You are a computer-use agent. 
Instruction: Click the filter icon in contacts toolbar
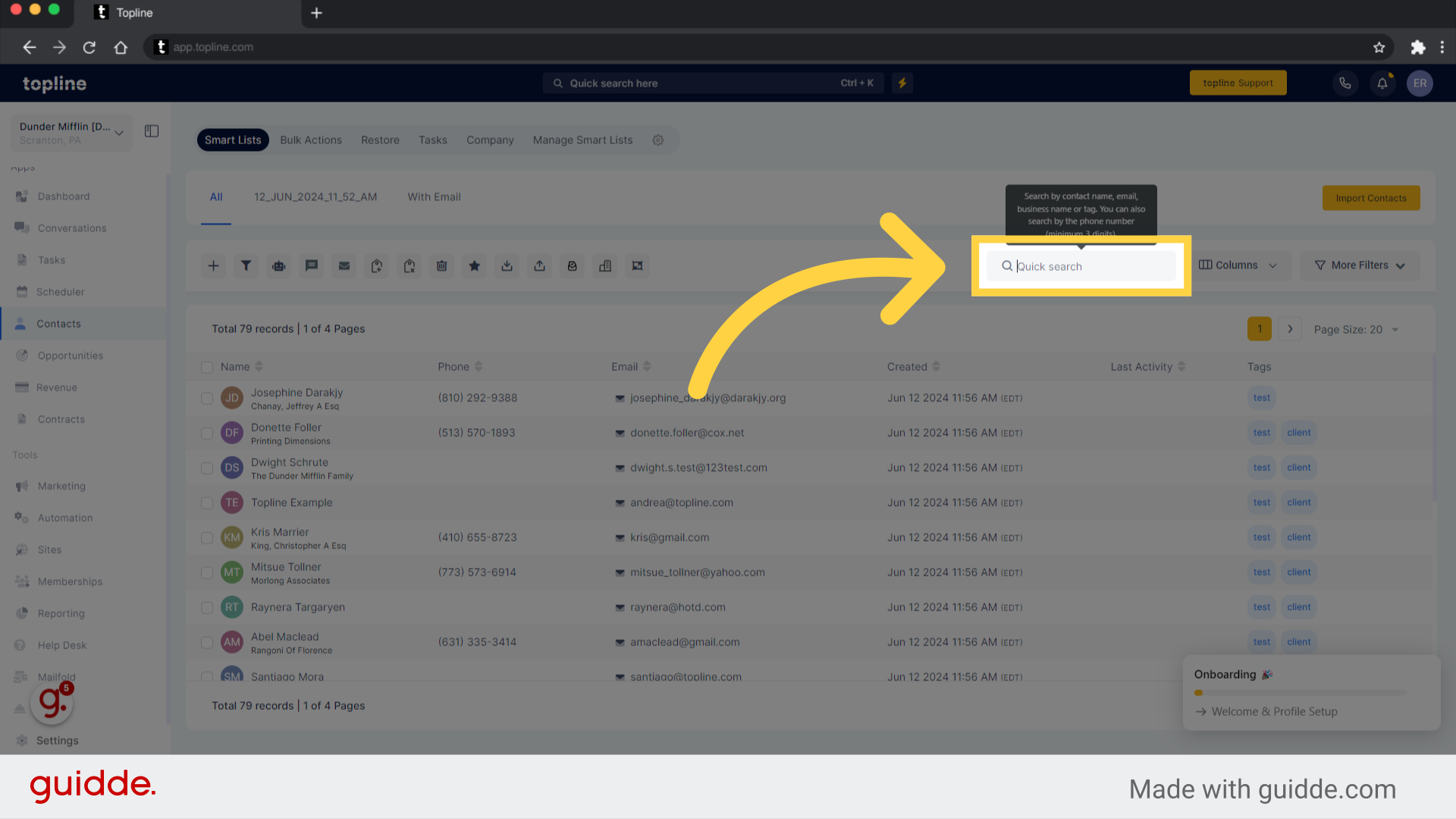[246, 265]
